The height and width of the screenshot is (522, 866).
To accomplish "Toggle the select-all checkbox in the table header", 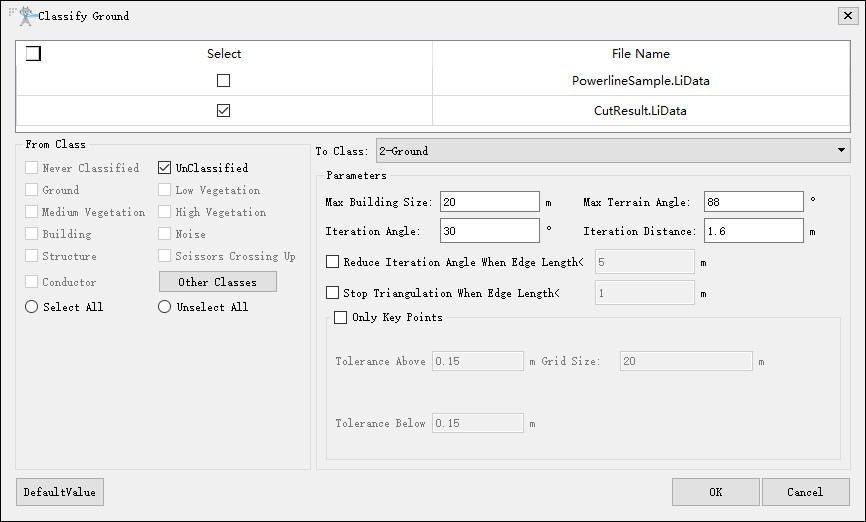I will click(33, 54).
